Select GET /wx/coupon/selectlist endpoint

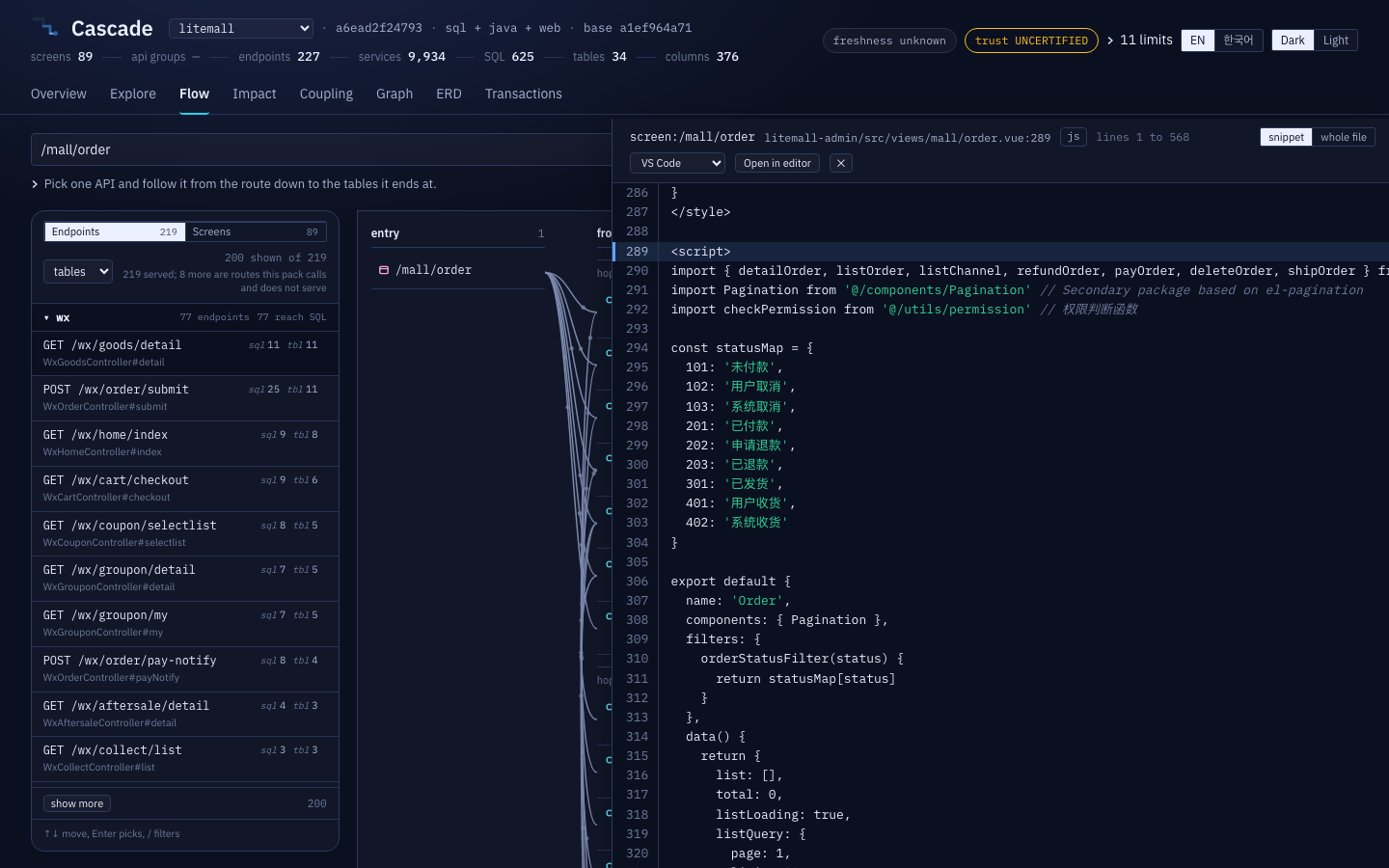(x=185, y=533)
